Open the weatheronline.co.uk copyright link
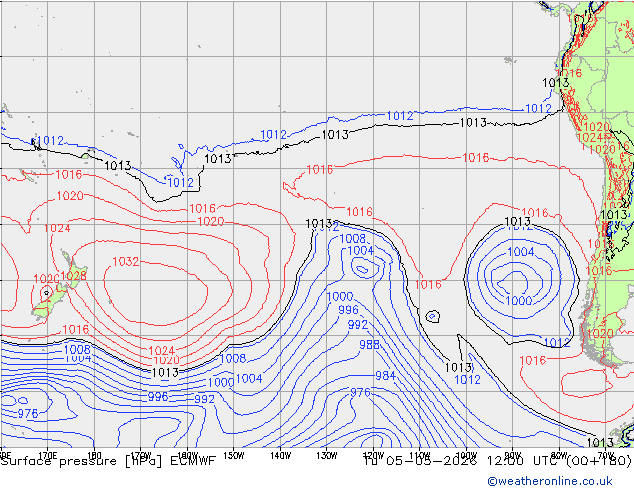The height and width of the screenshot is (490, 634). [550, 481]
